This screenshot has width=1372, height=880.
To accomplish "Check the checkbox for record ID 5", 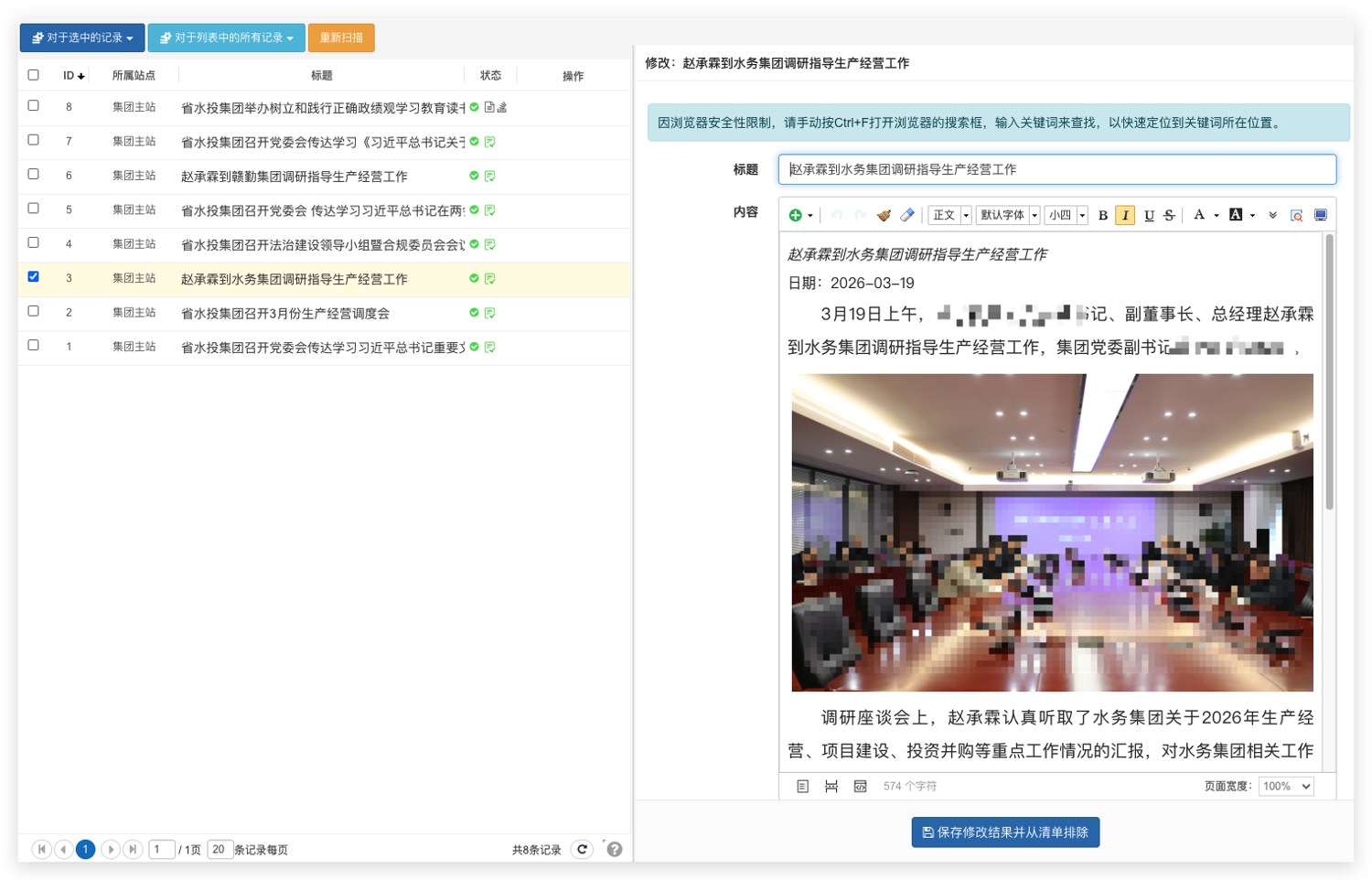I will click(34, 209).
